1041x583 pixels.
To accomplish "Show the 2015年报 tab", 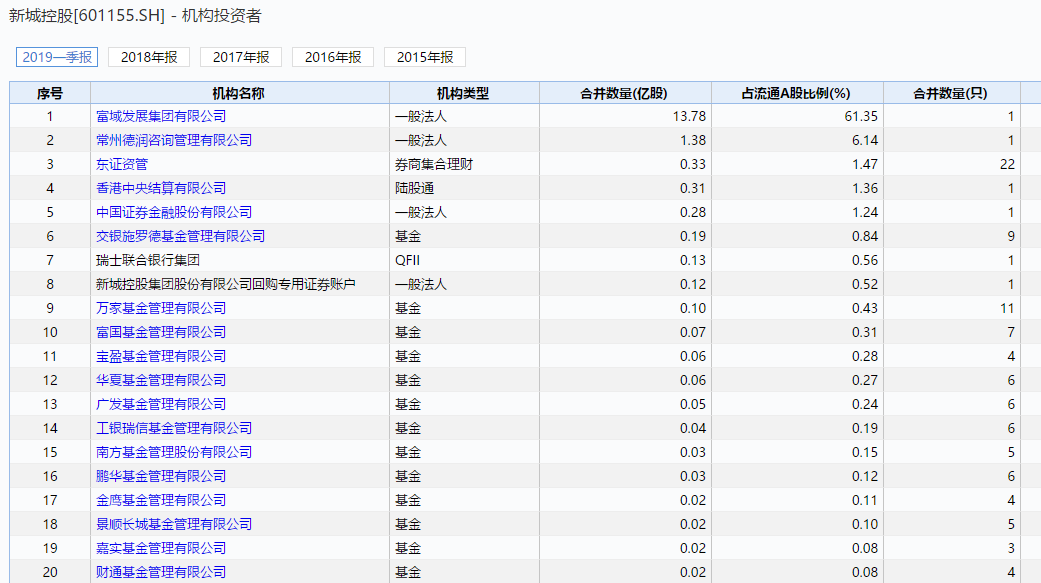I will pos(425,57).
